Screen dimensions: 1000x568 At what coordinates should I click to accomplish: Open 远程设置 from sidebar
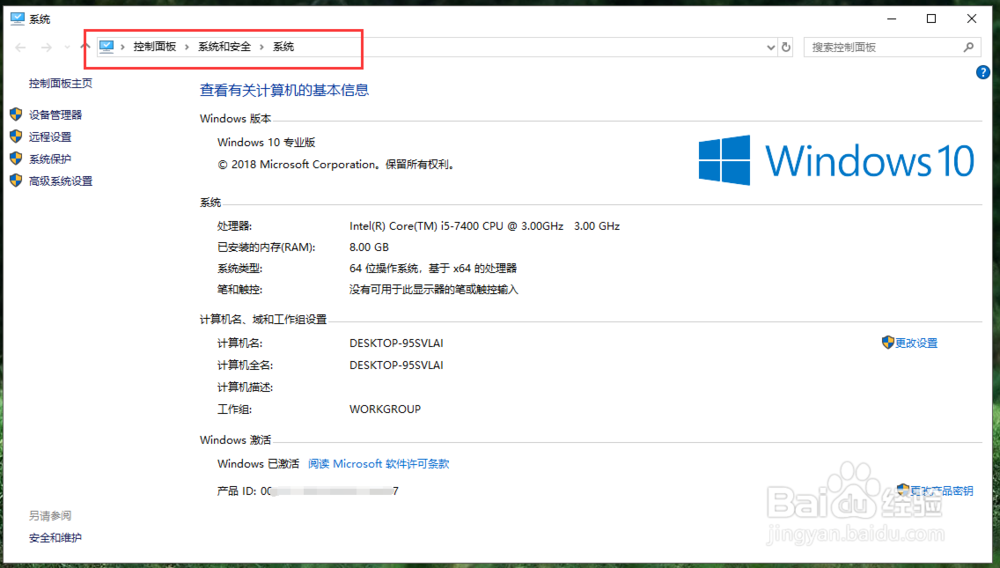(x=50, y=136)
